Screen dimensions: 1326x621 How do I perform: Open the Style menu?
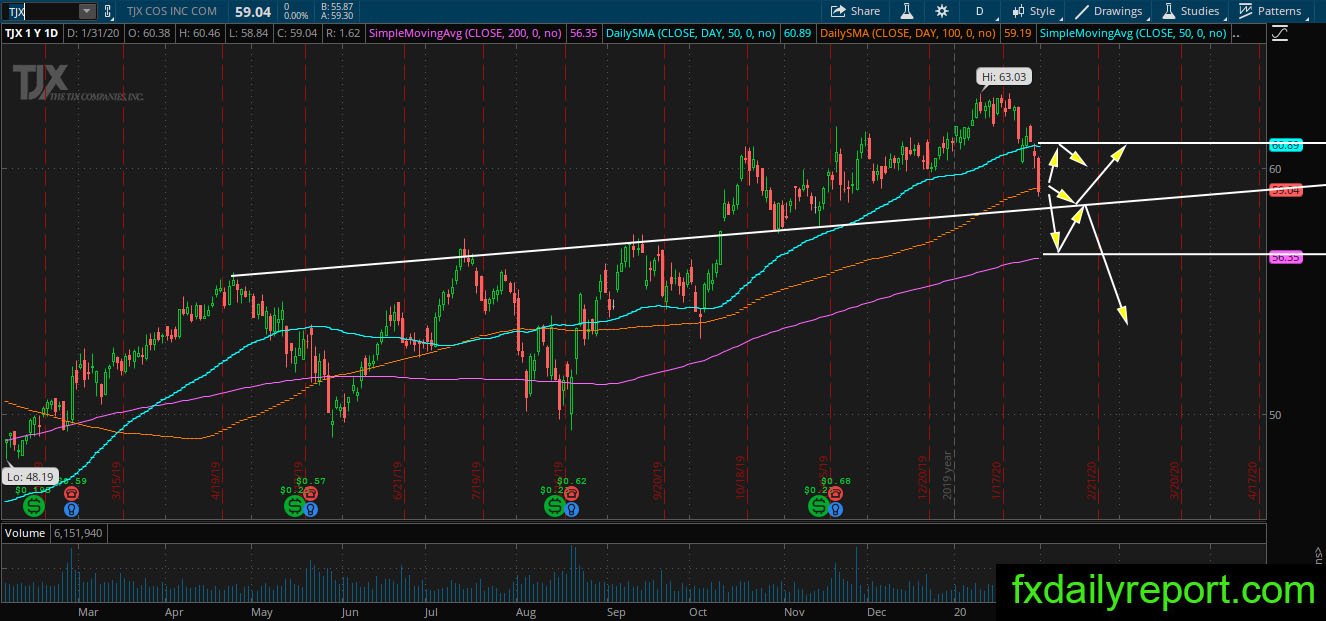pos(1033,11)
